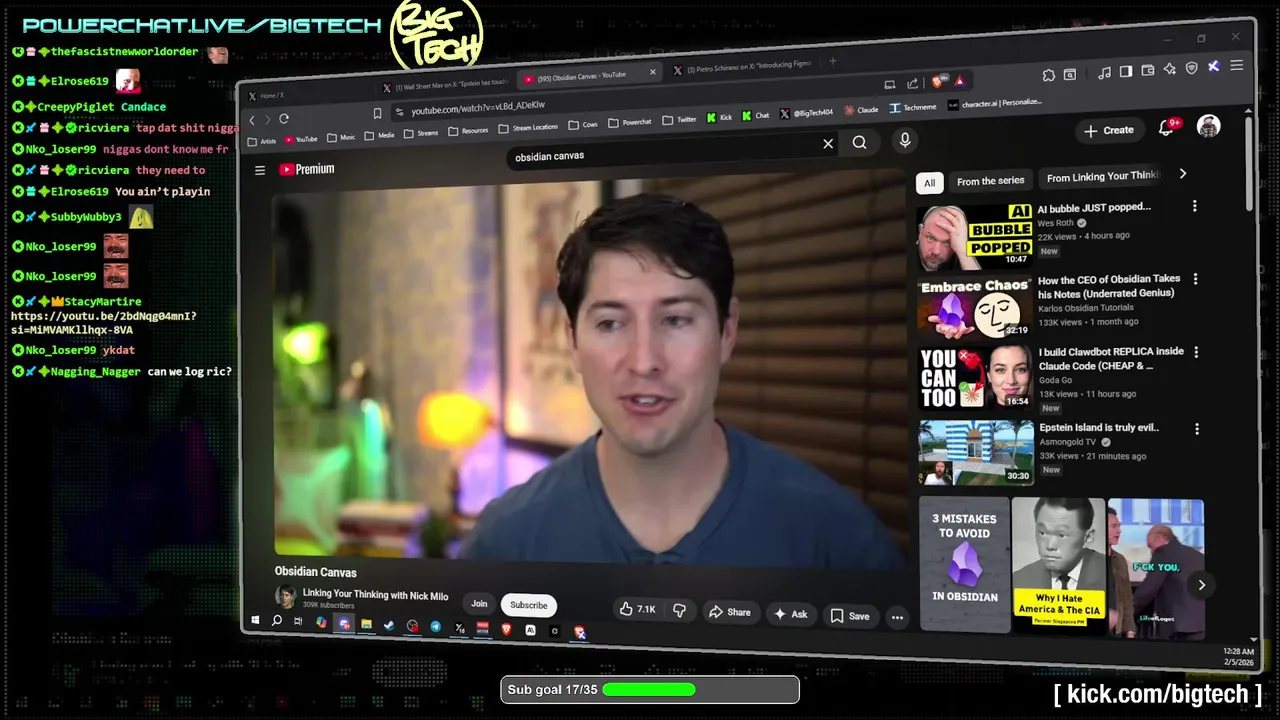Clear the YouTube search box text

[x=828, y=144]
